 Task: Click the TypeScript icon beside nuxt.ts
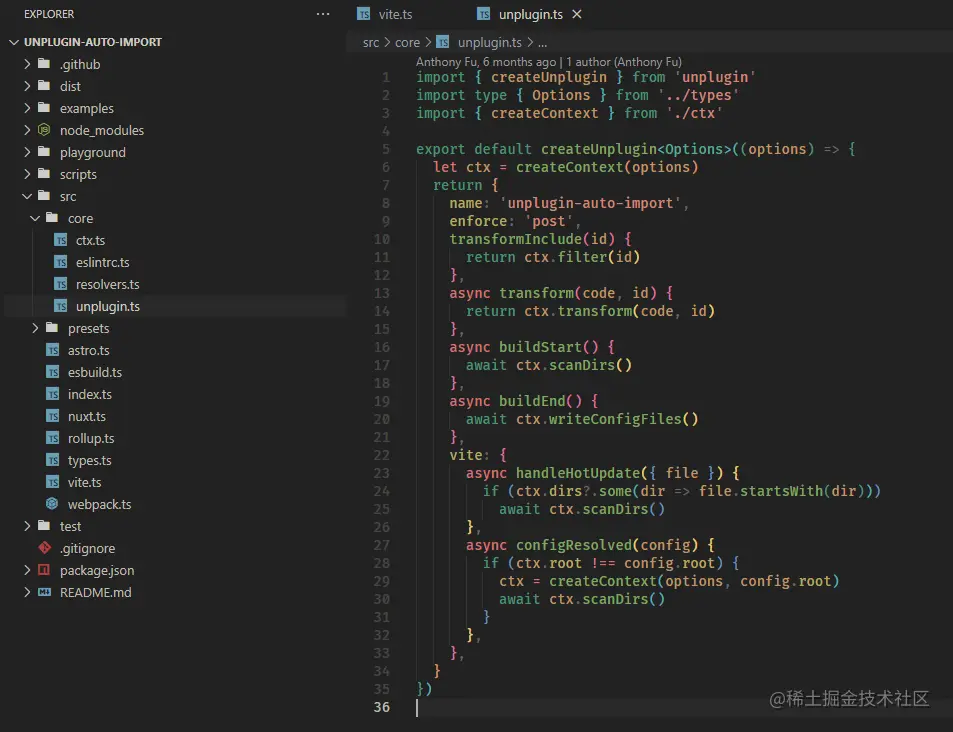point(53,416)
